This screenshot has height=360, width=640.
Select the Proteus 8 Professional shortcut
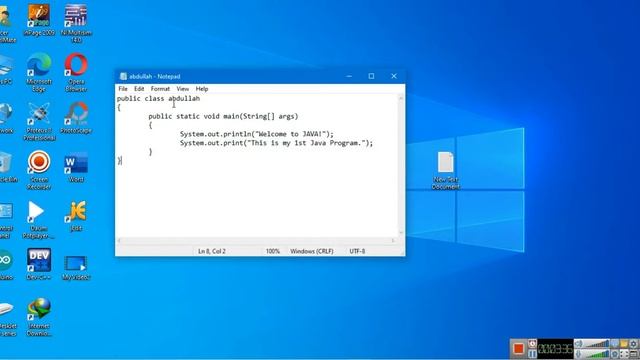pyautogui.click(x=39, y=121)
